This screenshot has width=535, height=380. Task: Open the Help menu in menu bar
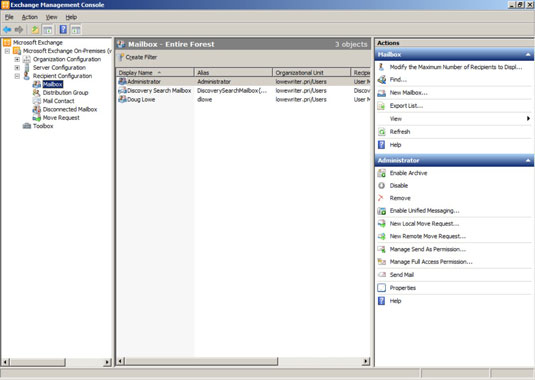71,17
